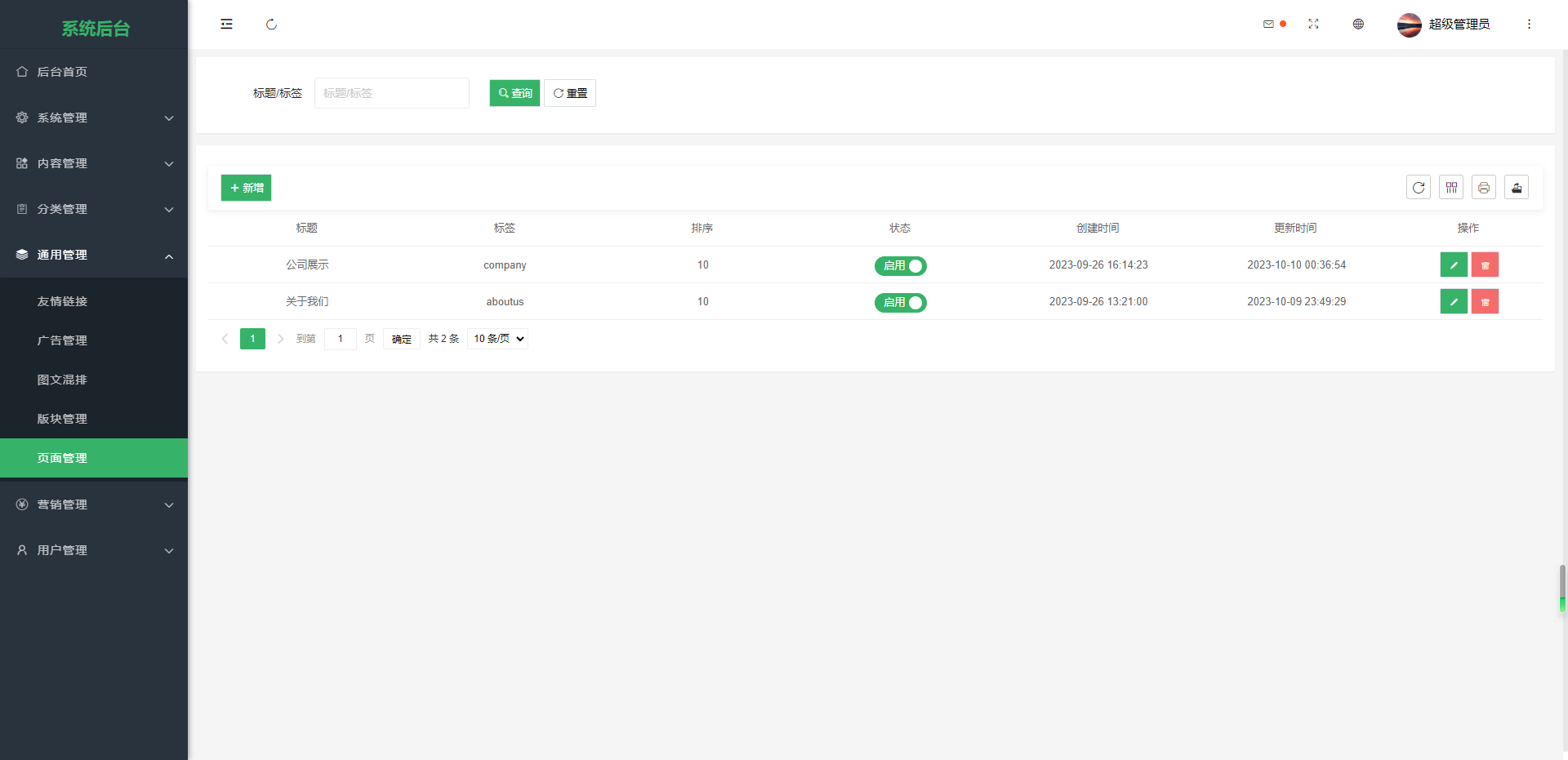
Task: Toggle status switch for 公司展示
Action: 900,266
